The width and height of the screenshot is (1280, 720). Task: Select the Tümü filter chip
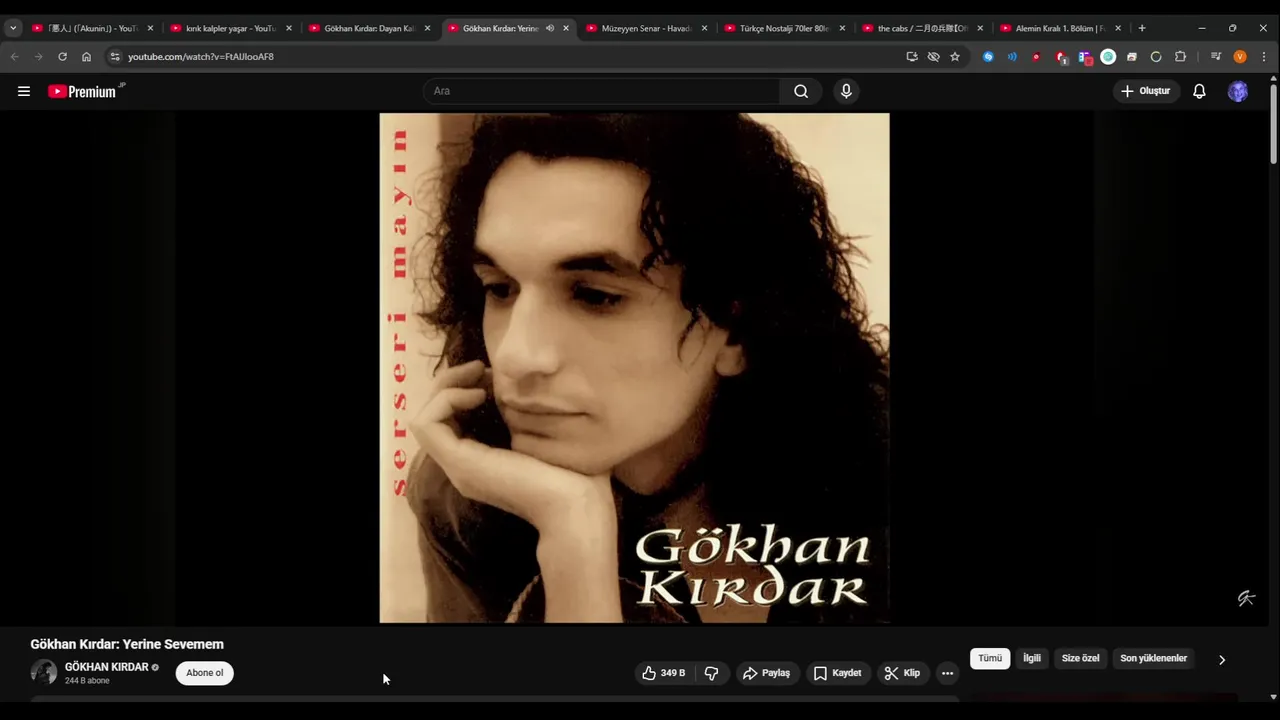coord(990,658)
